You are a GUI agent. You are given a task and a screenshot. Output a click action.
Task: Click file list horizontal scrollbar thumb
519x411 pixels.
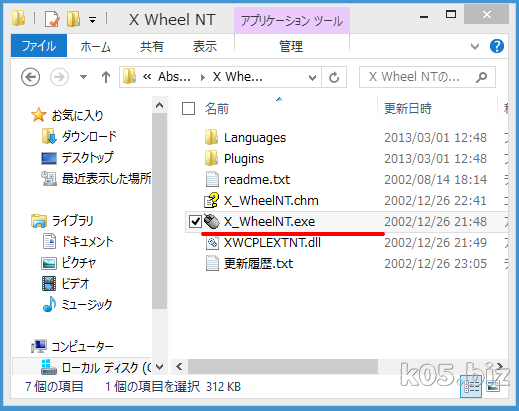pos(283,367)
